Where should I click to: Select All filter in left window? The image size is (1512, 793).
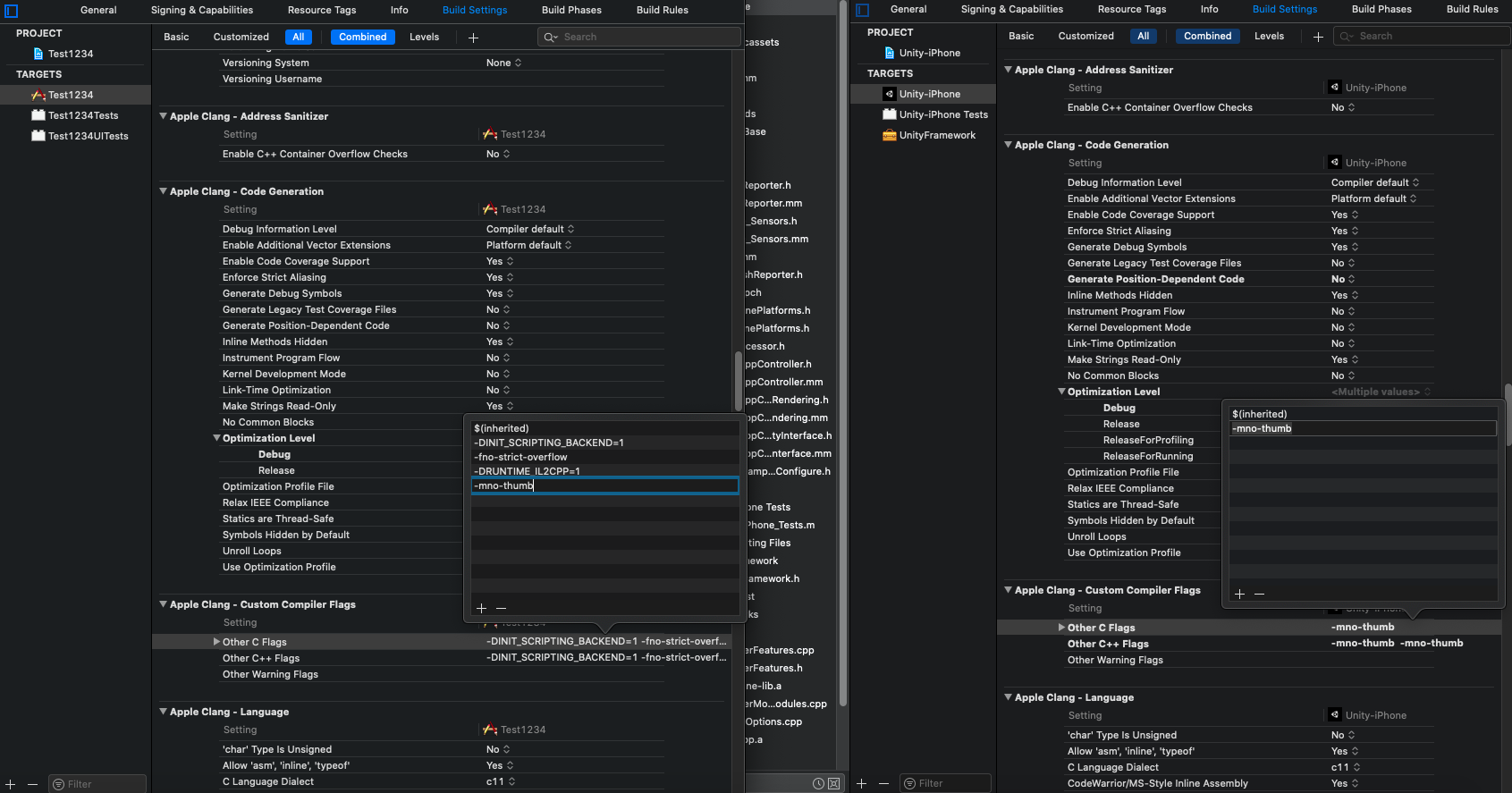(x=299, y=37)
